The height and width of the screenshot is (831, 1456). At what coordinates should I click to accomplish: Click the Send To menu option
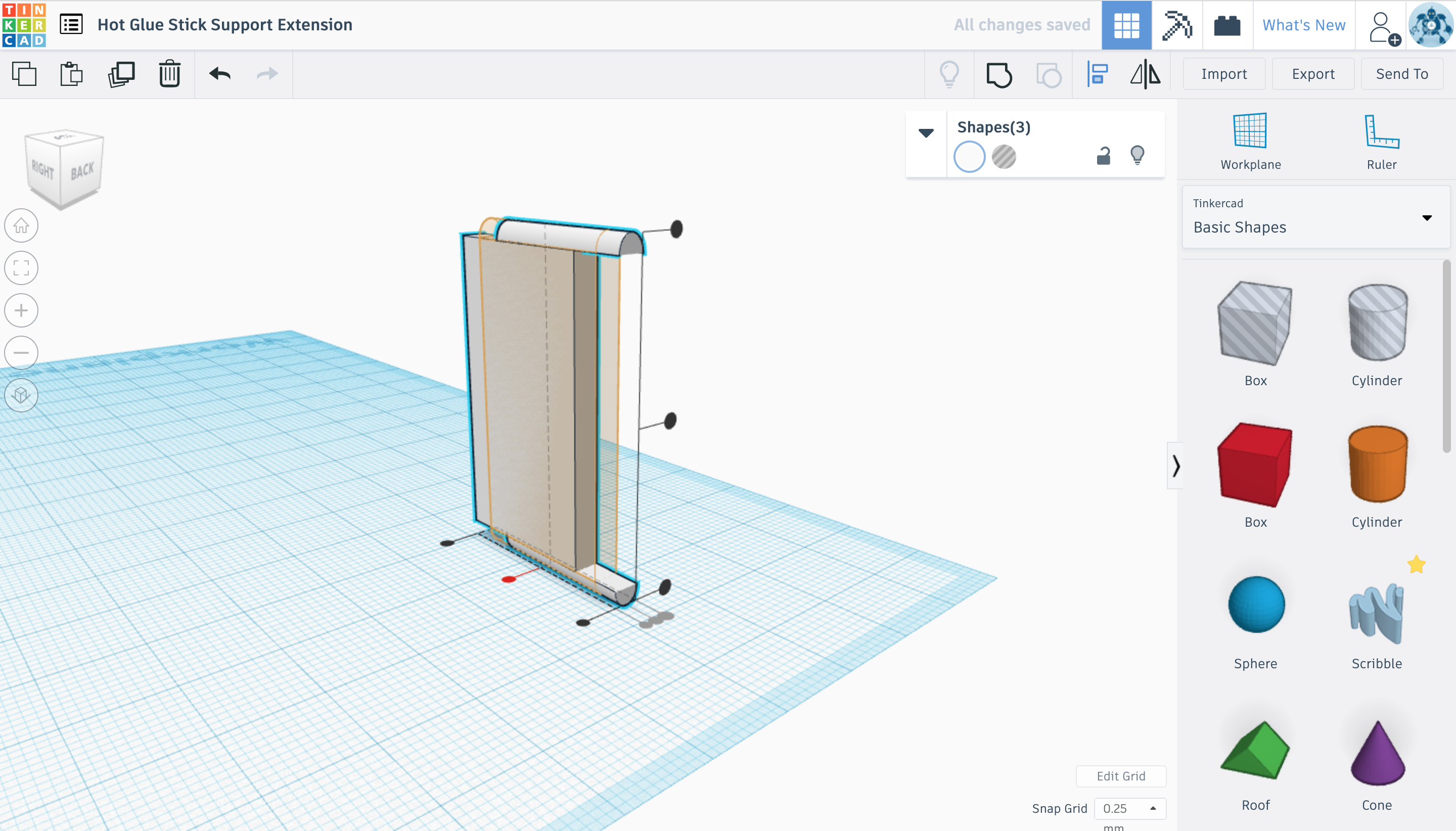tap(1402, 73)
